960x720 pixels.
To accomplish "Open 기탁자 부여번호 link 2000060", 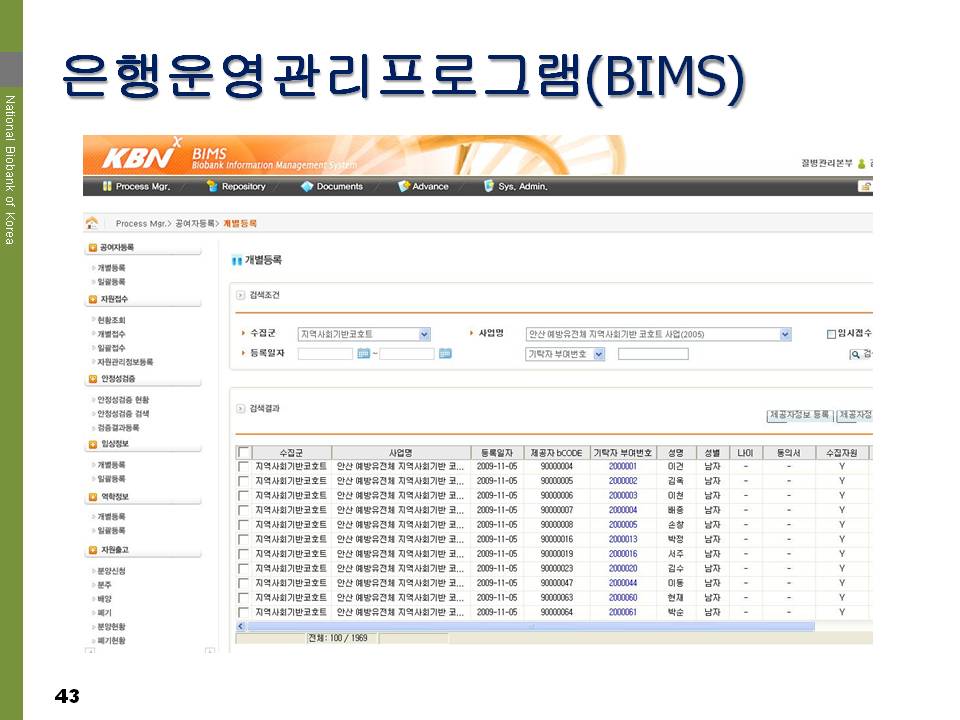I will 623,598.
